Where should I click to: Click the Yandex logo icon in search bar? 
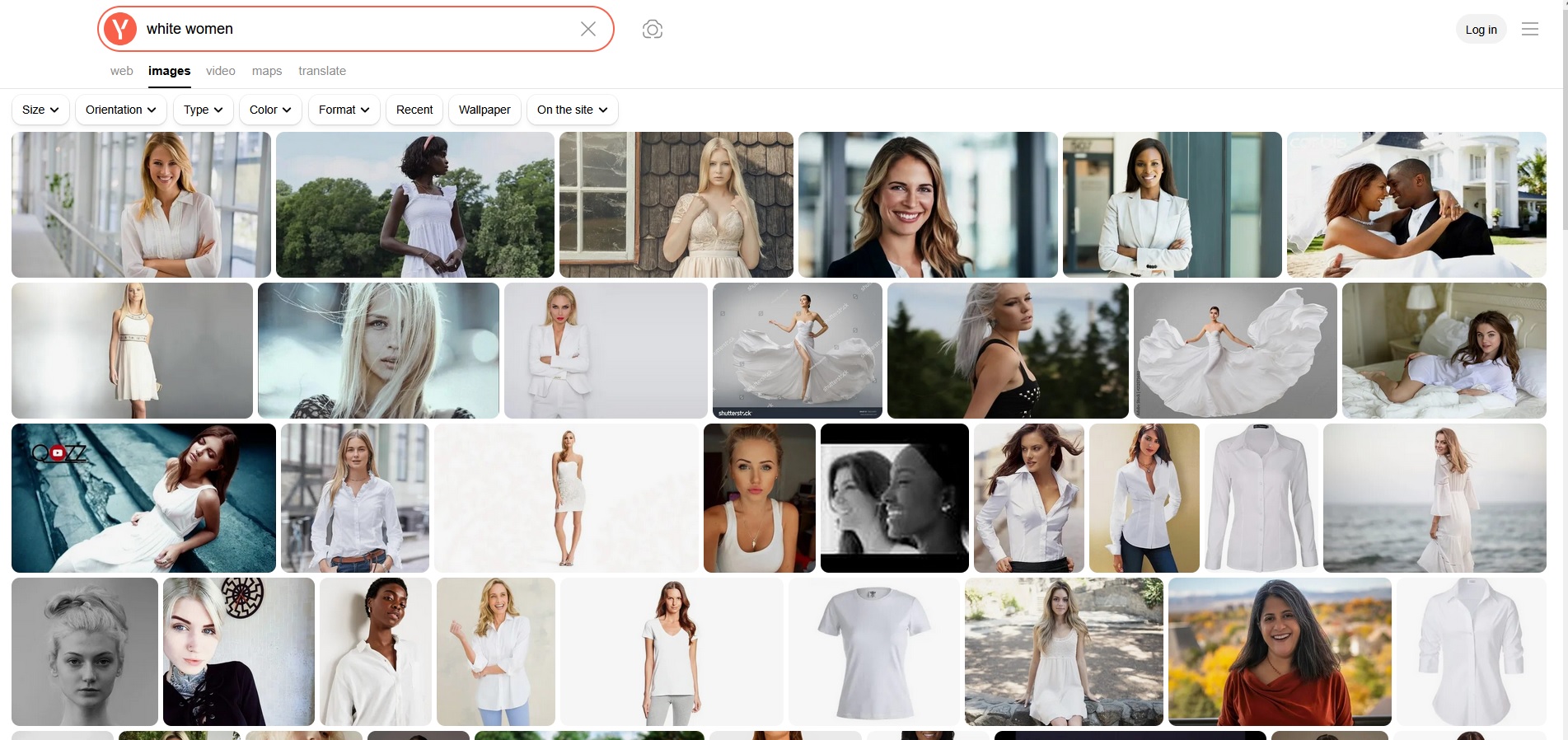click(120, 29)
